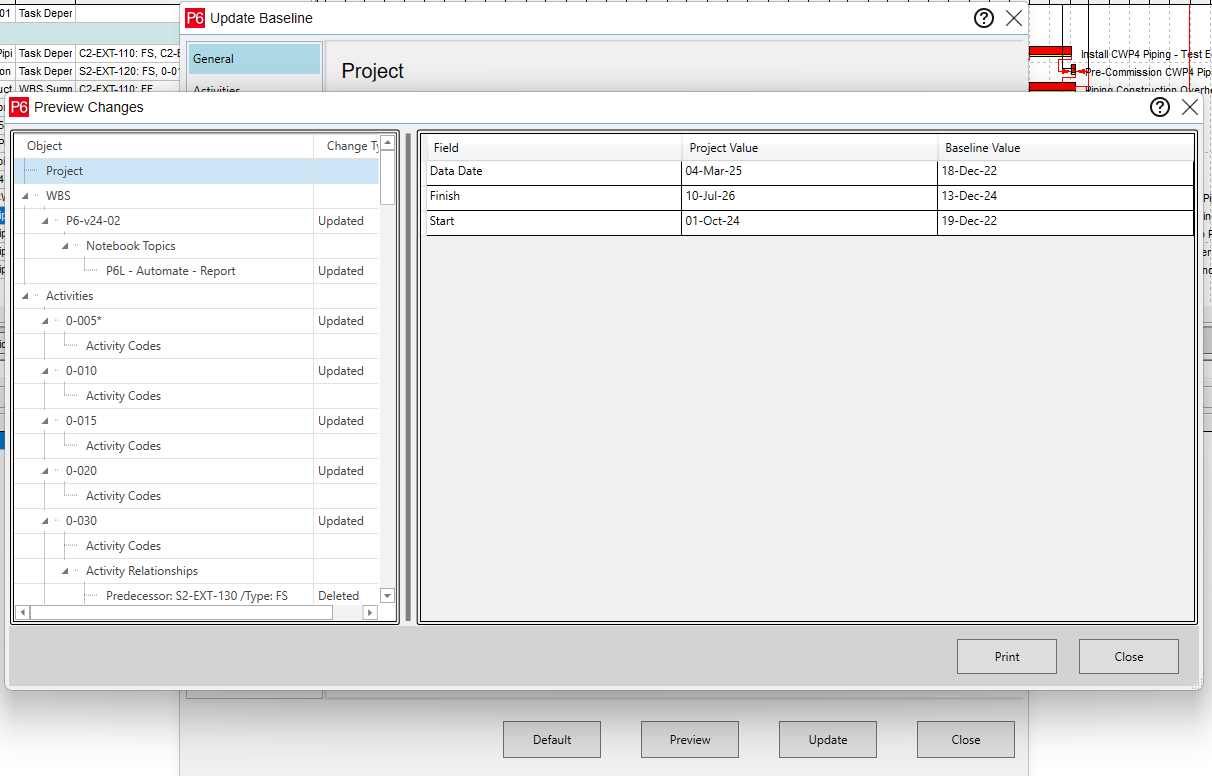Open the General tab in Update Baseline
The width and height of the screenshot is (1212, 776).
tap(254, 59)
